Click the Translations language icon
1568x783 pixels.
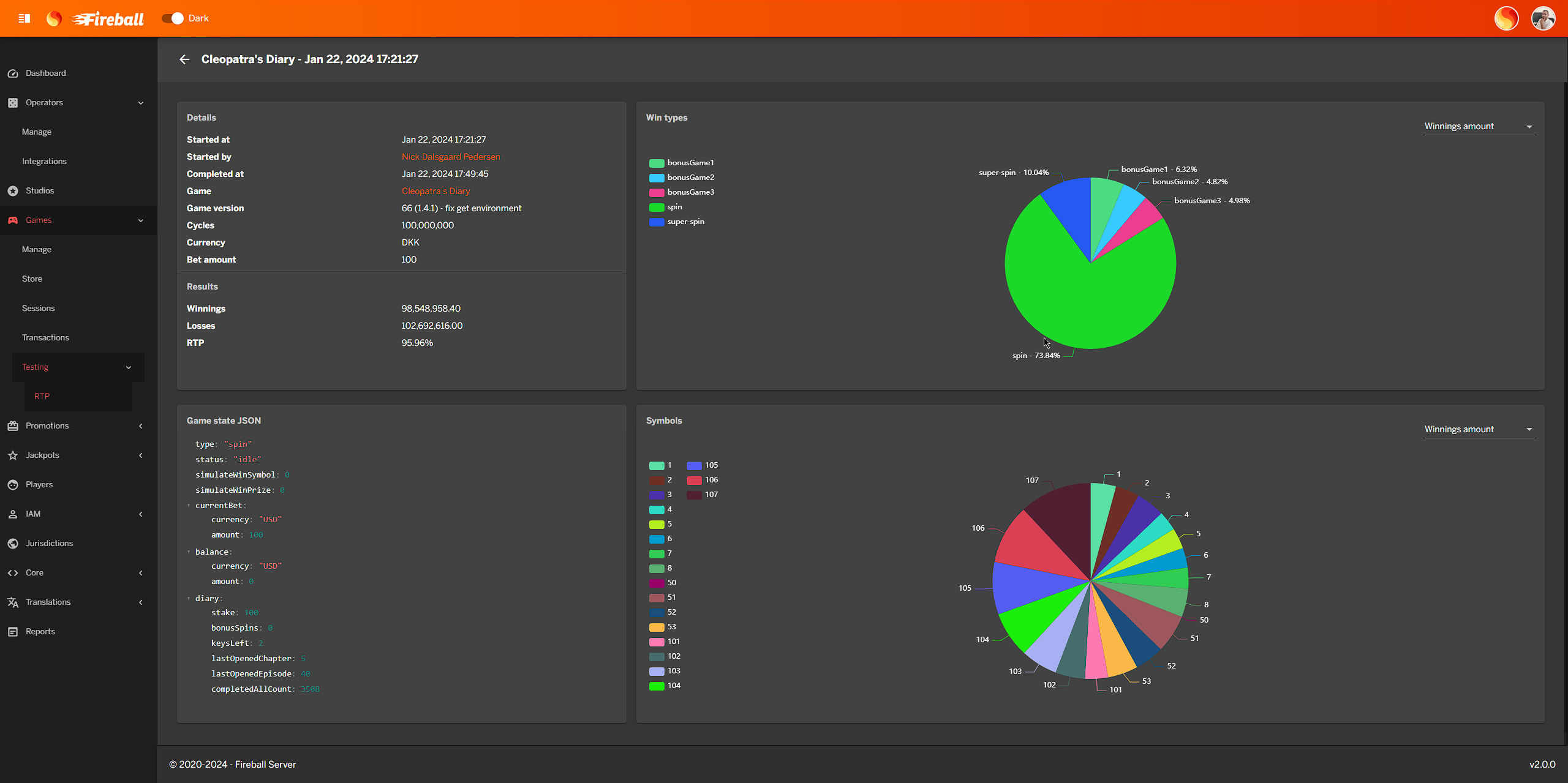pyautogui.click(x=13, y=602)
